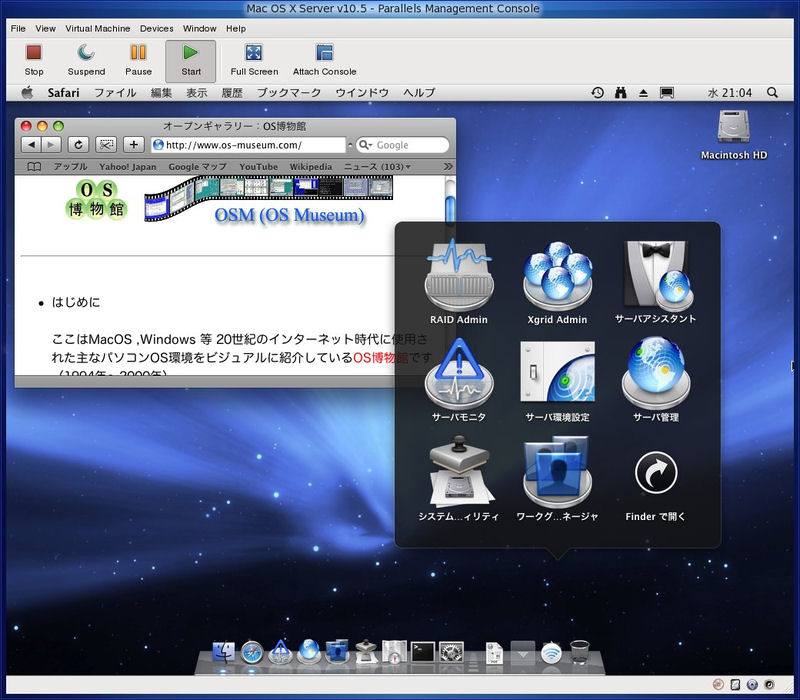Open the Parallels Window menu
This screenshot has height=700, width=800.
click(199, 29)
